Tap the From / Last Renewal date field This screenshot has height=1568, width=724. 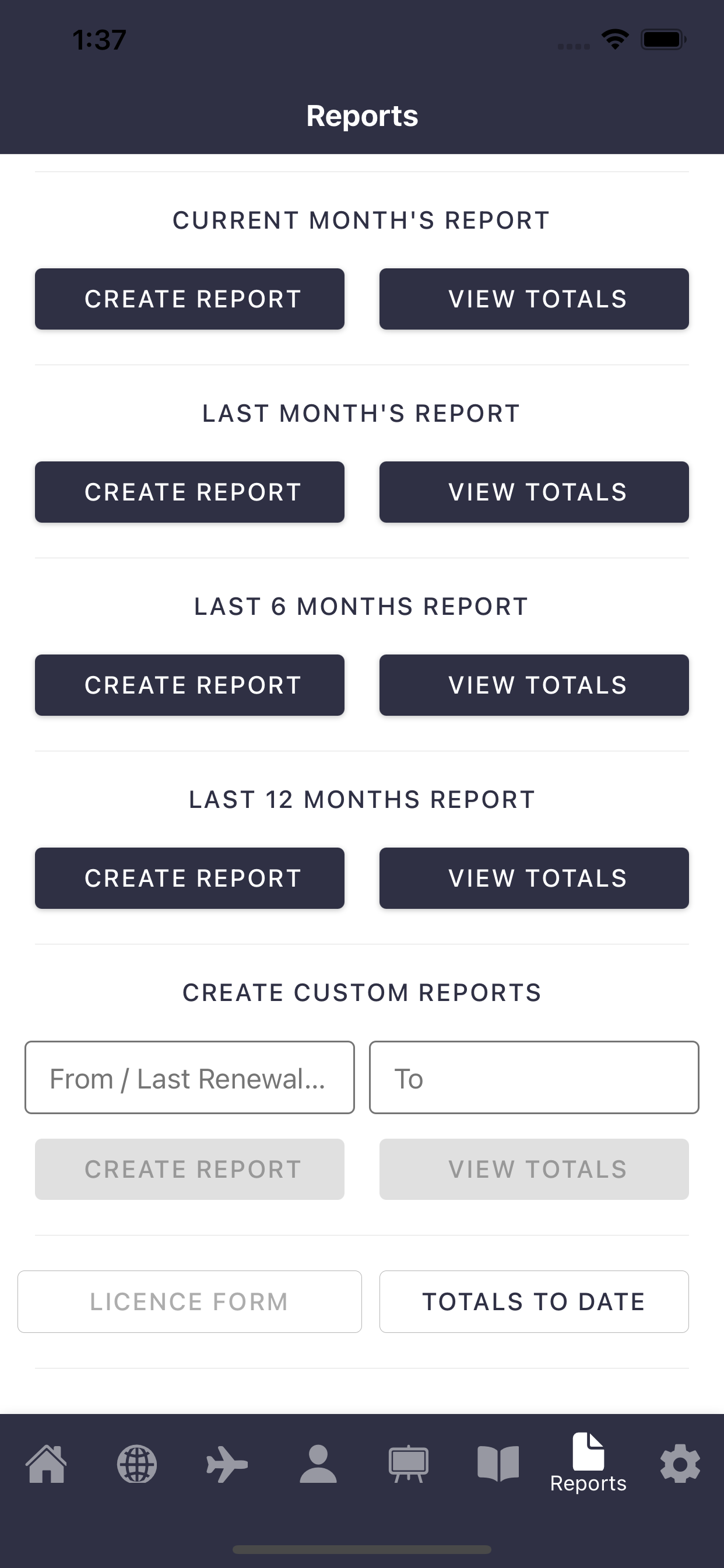tap(190, 1077)
